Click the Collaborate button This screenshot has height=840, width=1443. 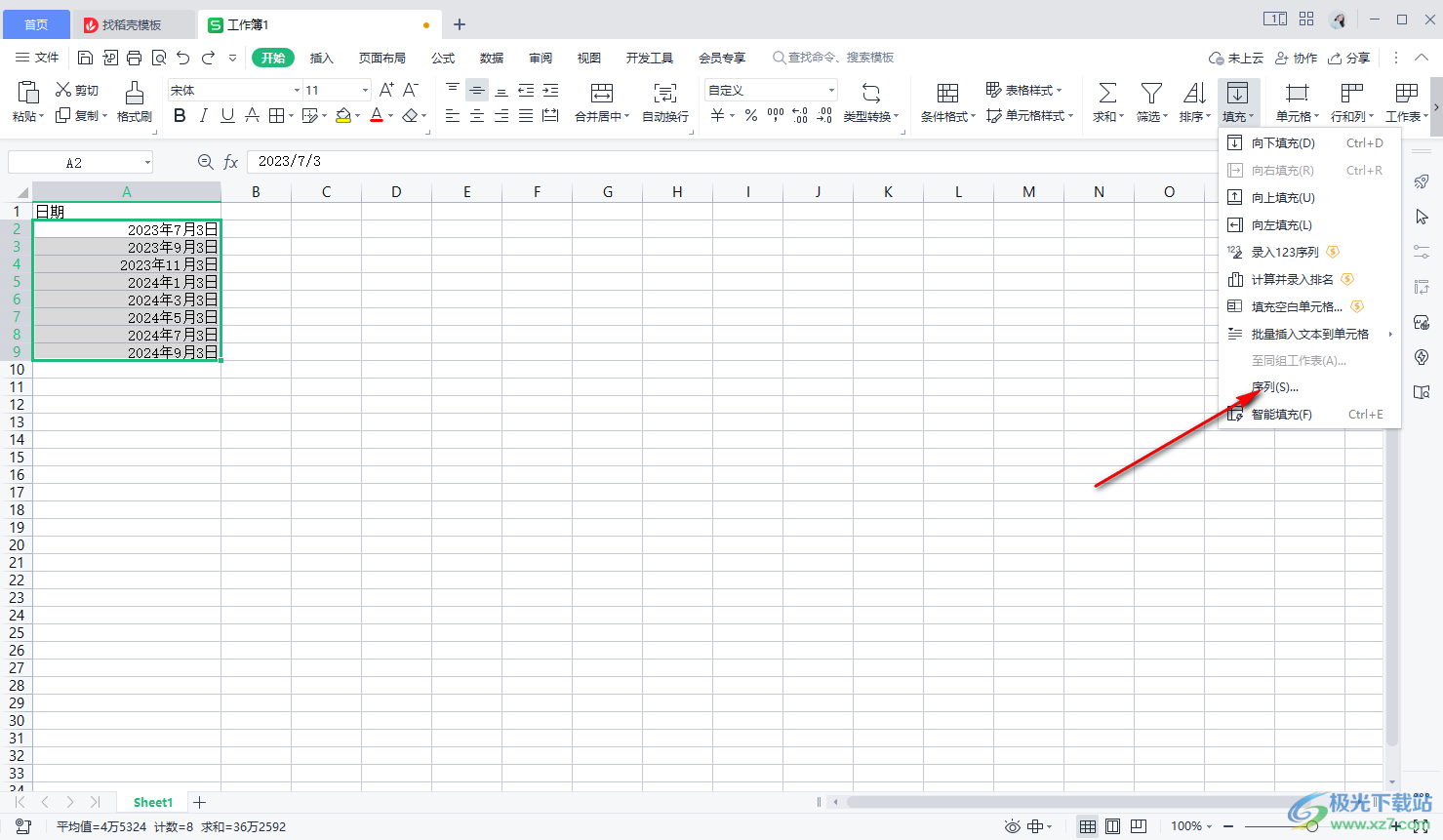1297,58
